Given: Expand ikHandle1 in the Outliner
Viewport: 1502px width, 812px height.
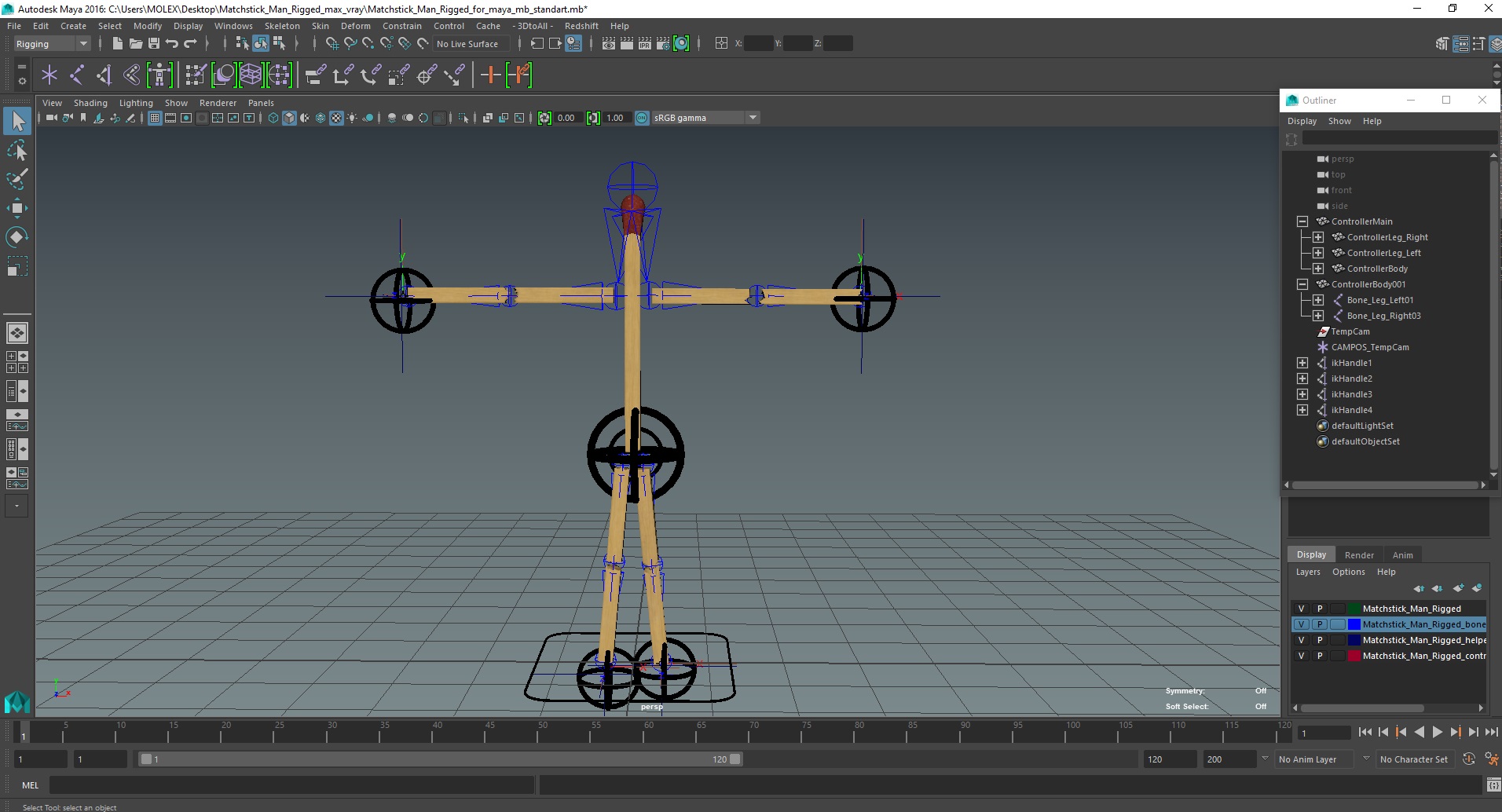Looking at the screenshot, I should [1302, 363].
